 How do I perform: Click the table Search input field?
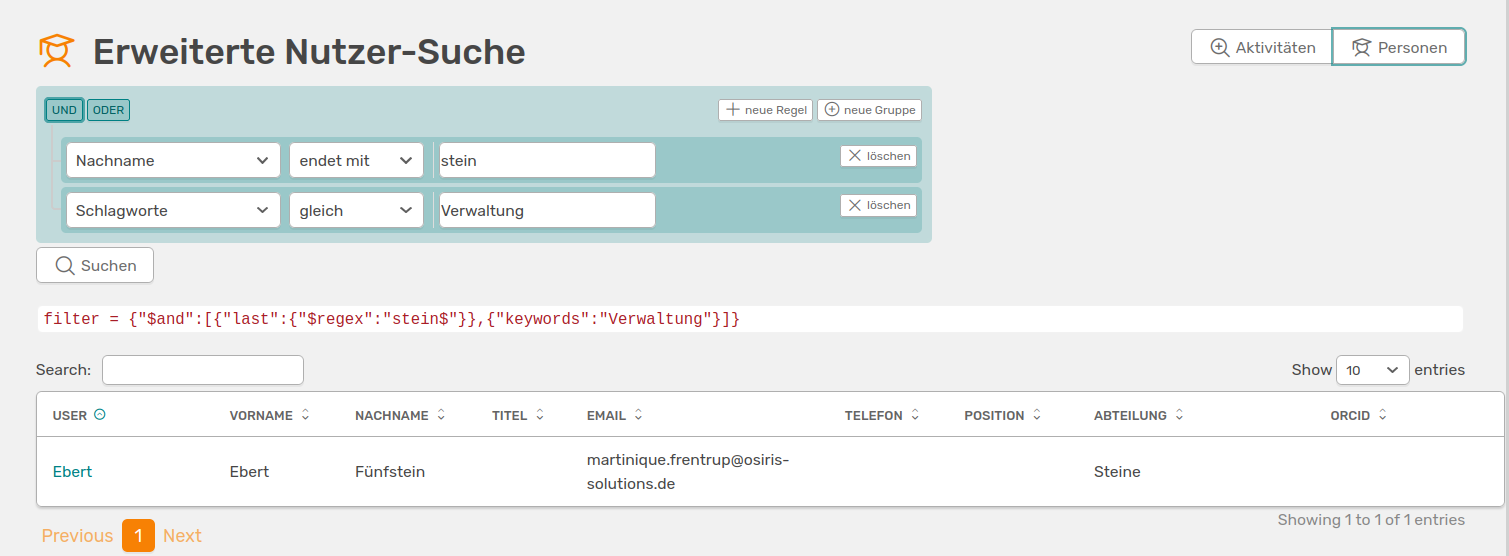pyautogui.click(x=203, y=370)
